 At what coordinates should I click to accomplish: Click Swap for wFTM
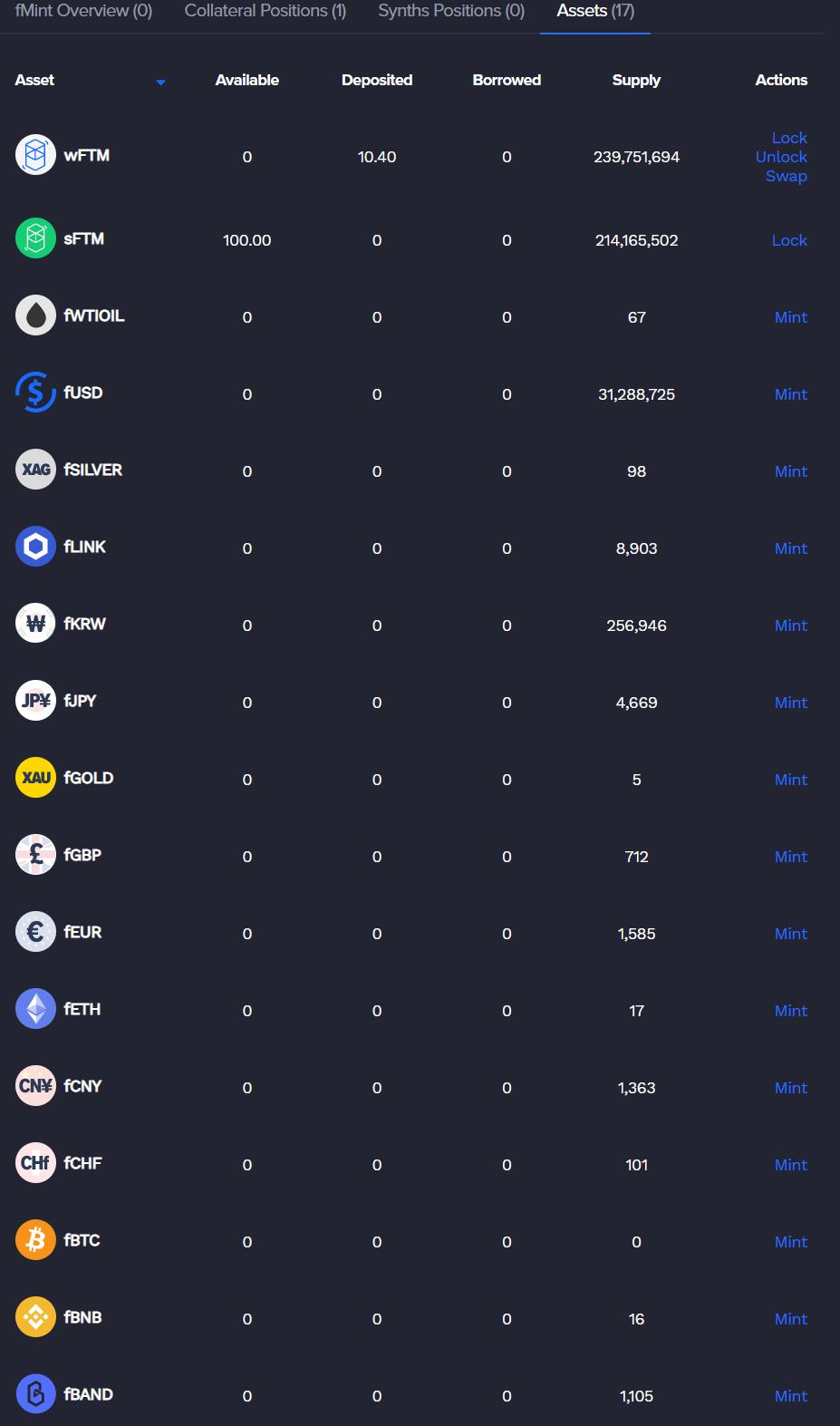click(786, 176)
